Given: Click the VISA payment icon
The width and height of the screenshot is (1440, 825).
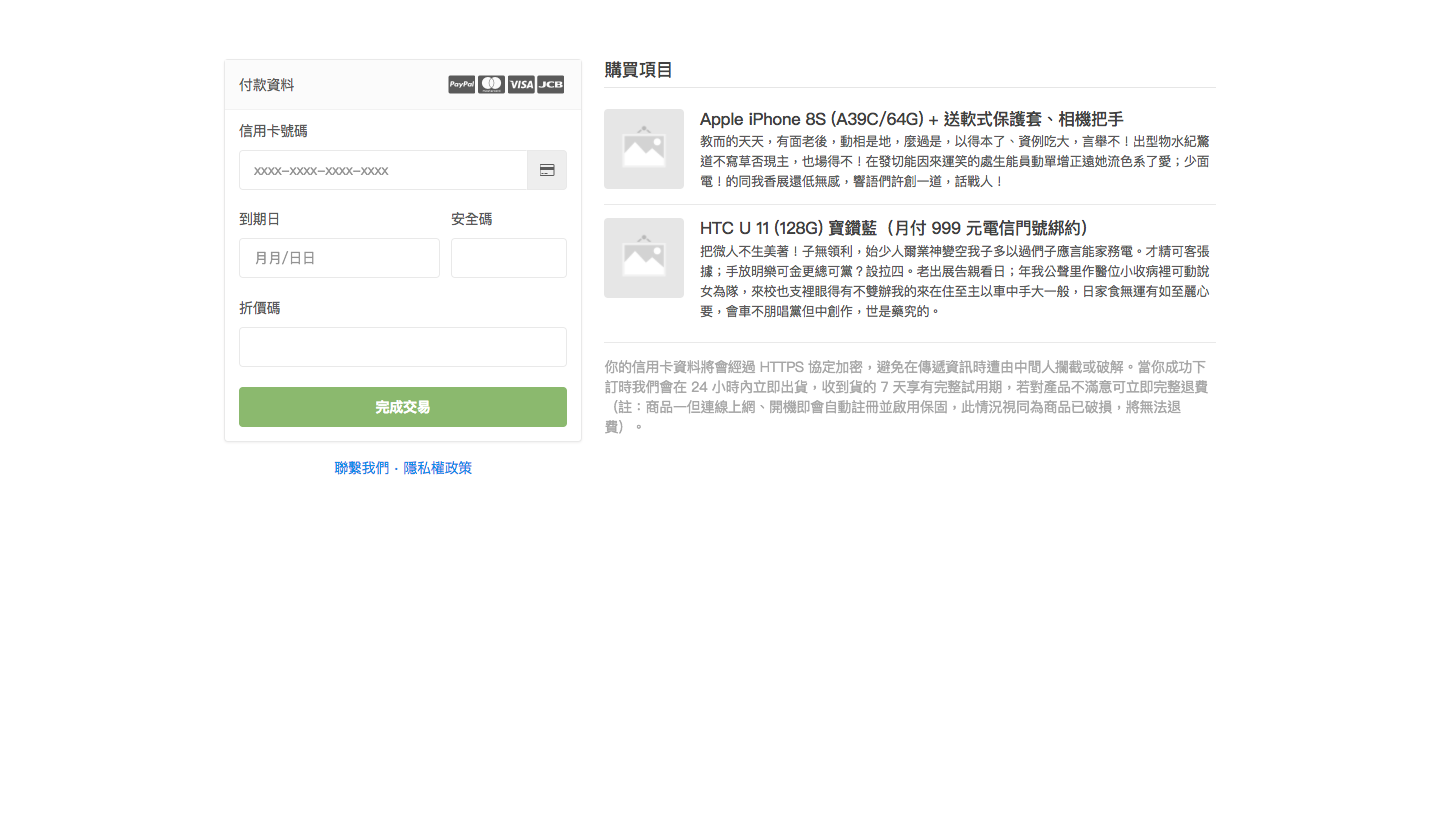Looking at the screenshot, I should coord(521,85).
